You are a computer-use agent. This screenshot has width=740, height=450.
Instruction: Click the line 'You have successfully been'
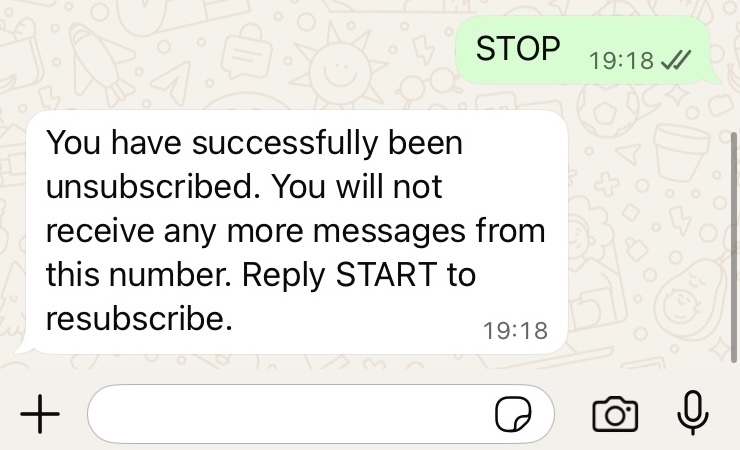[x=254, y=143]
